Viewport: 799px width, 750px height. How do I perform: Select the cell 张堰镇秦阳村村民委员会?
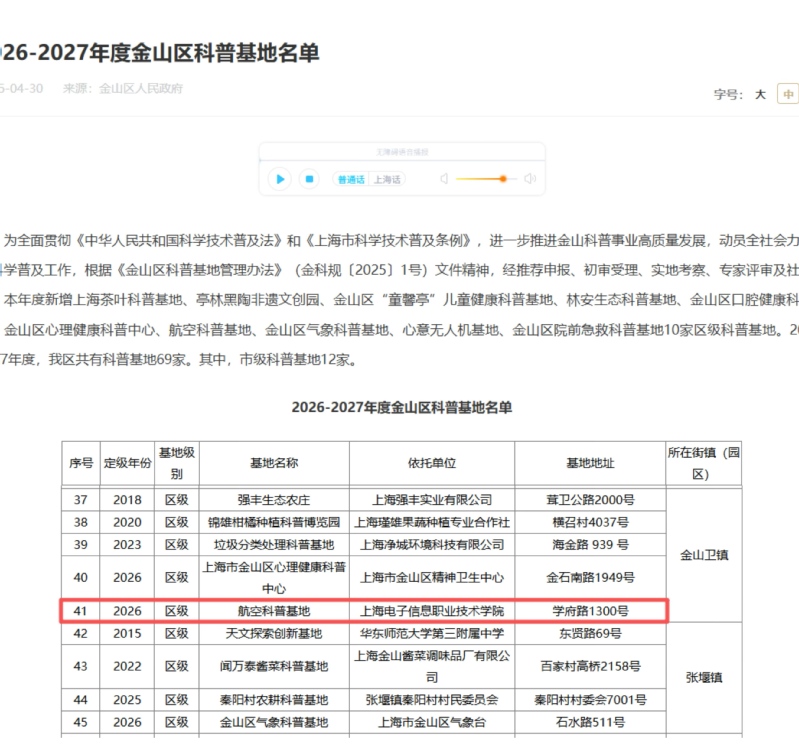coord(432,700)
